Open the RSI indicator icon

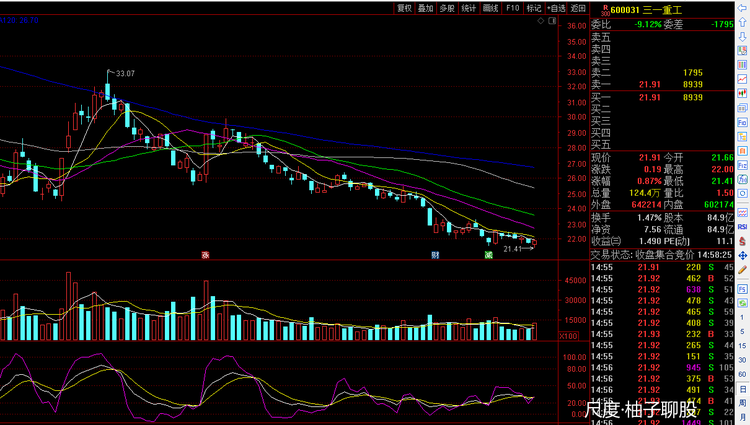[742, 227]
